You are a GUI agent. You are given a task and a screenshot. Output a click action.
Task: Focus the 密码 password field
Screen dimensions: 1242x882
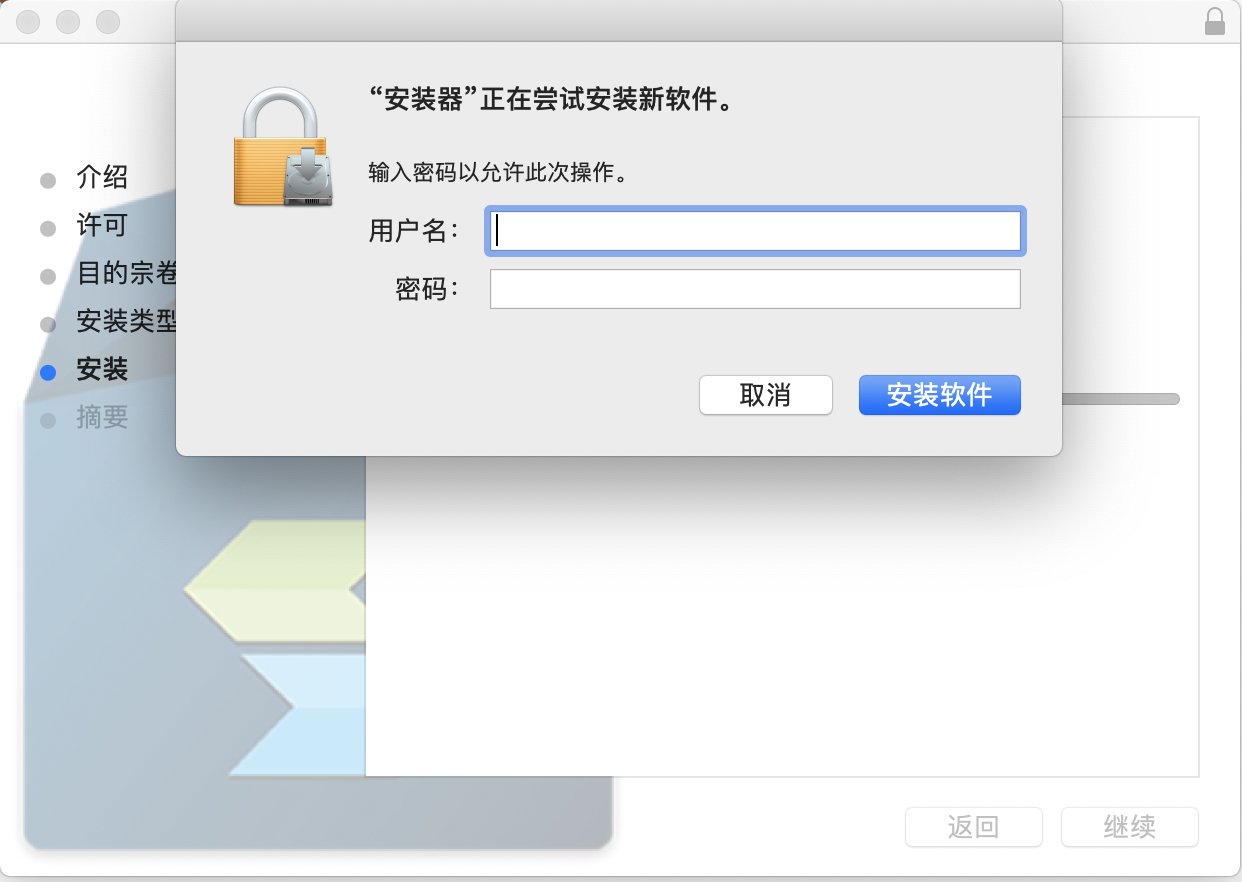point(755,289)
